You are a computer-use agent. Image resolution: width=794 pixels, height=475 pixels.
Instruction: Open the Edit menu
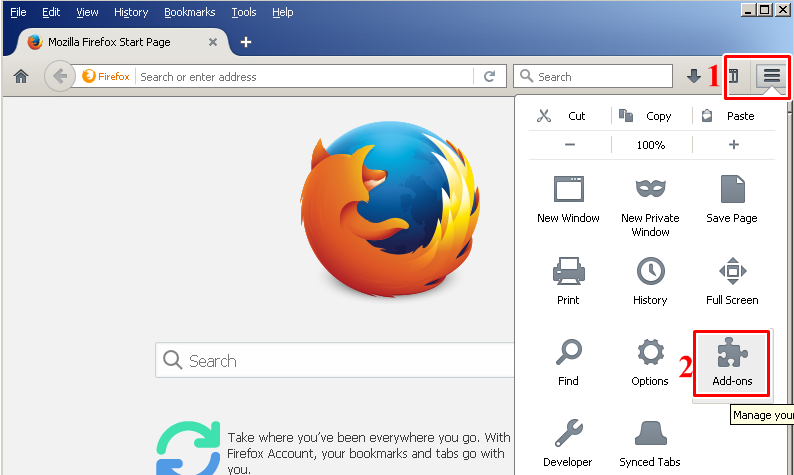click(51, 12)
